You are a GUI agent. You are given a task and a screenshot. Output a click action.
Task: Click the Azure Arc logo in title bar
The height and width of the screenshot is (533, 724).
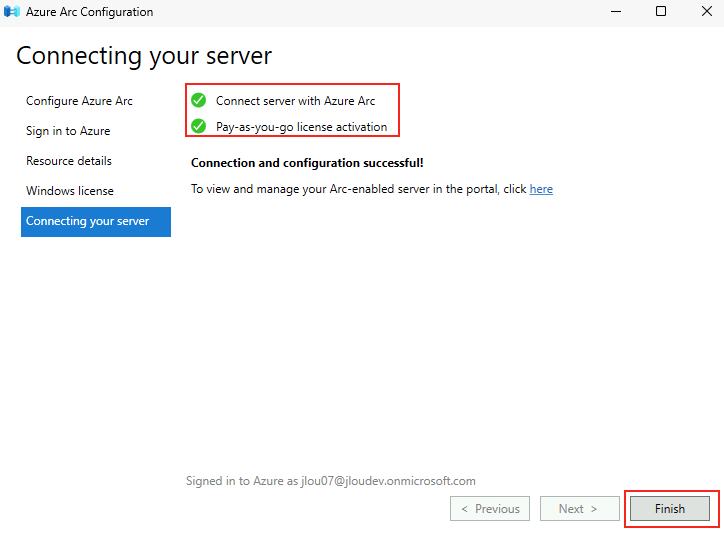click(12, 11)
